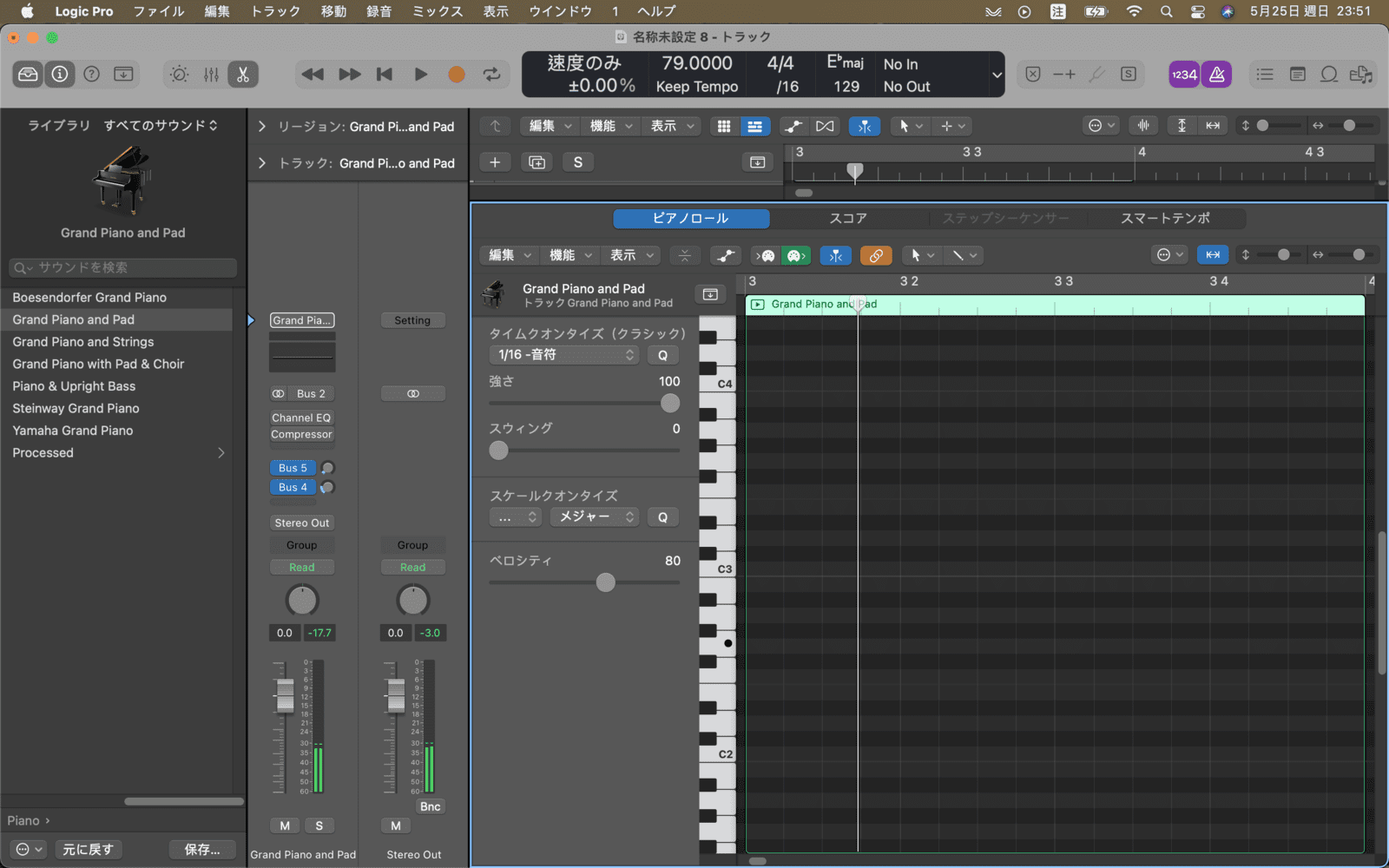Open piano roll 表示 menu
The width and height of the screenshot is (1389, 868).
[631, 255]
